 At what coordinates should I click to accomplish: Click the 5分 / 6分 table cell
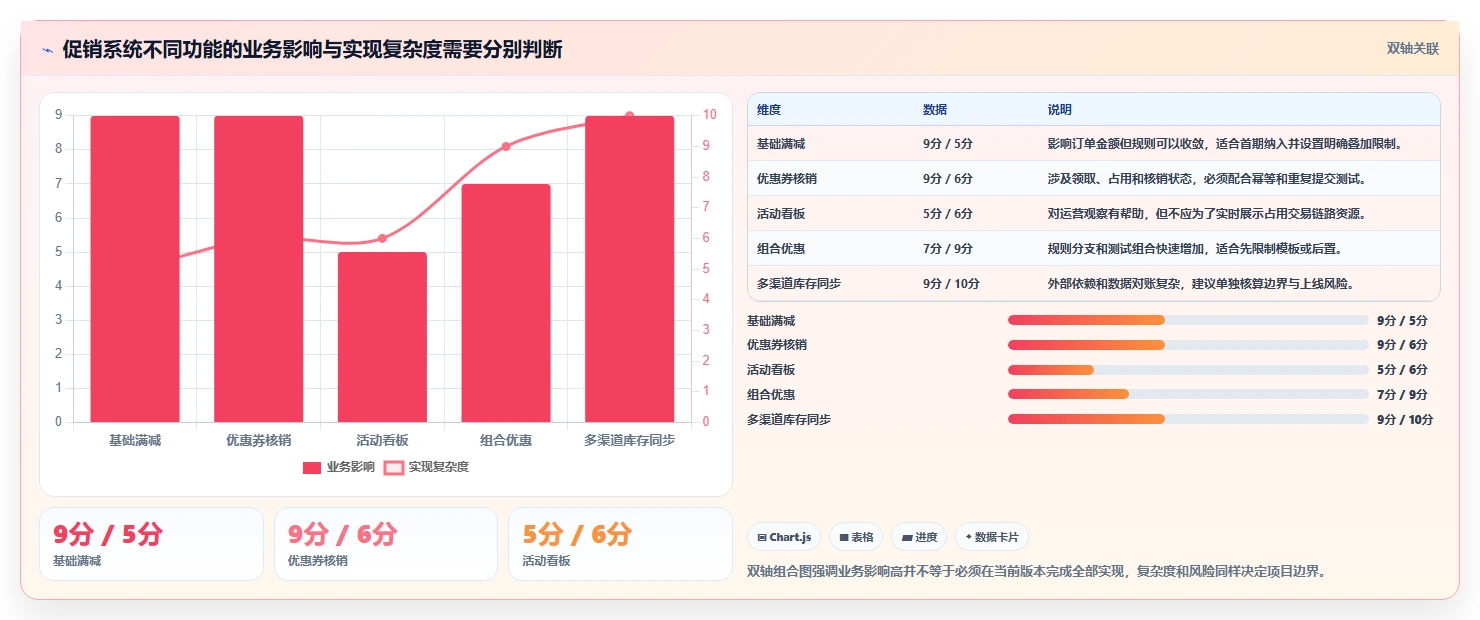pyautogui.click(x=948, y=213)
